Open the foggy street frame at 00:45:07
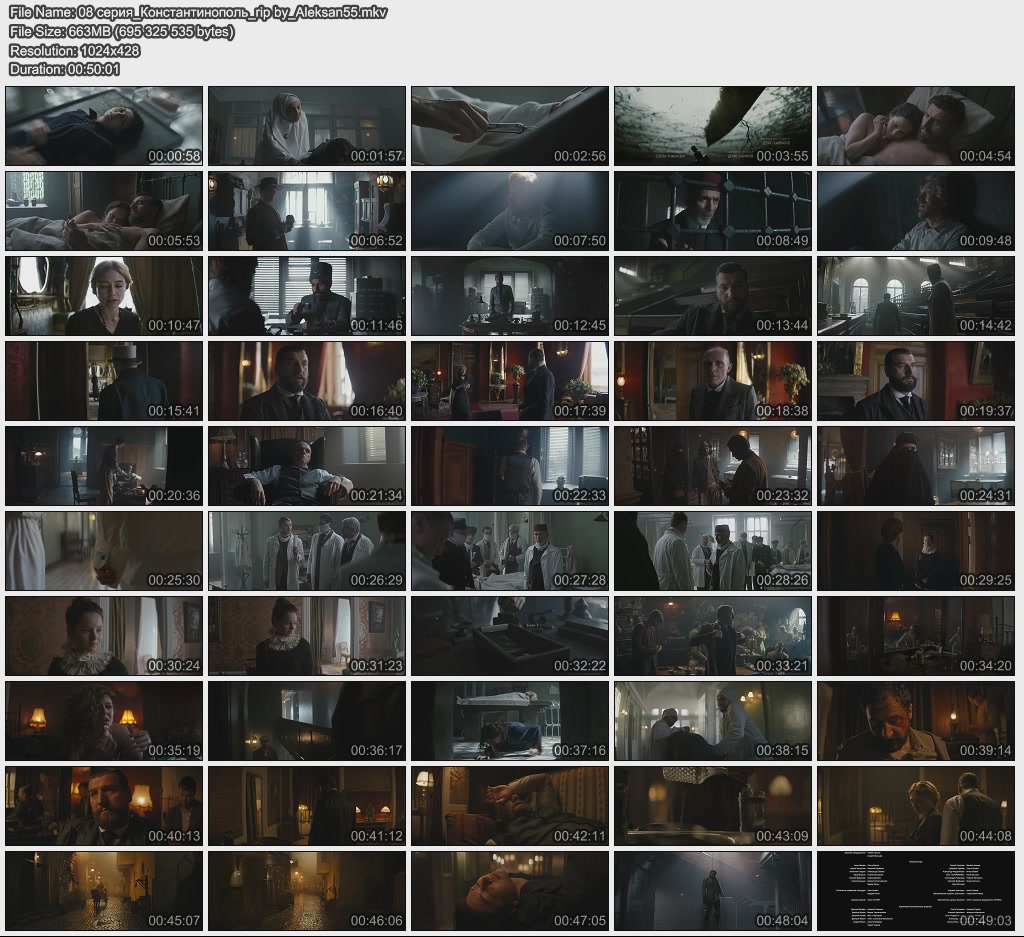The width and height of the screenshot is (1024, 937). [x=104, y=891]
